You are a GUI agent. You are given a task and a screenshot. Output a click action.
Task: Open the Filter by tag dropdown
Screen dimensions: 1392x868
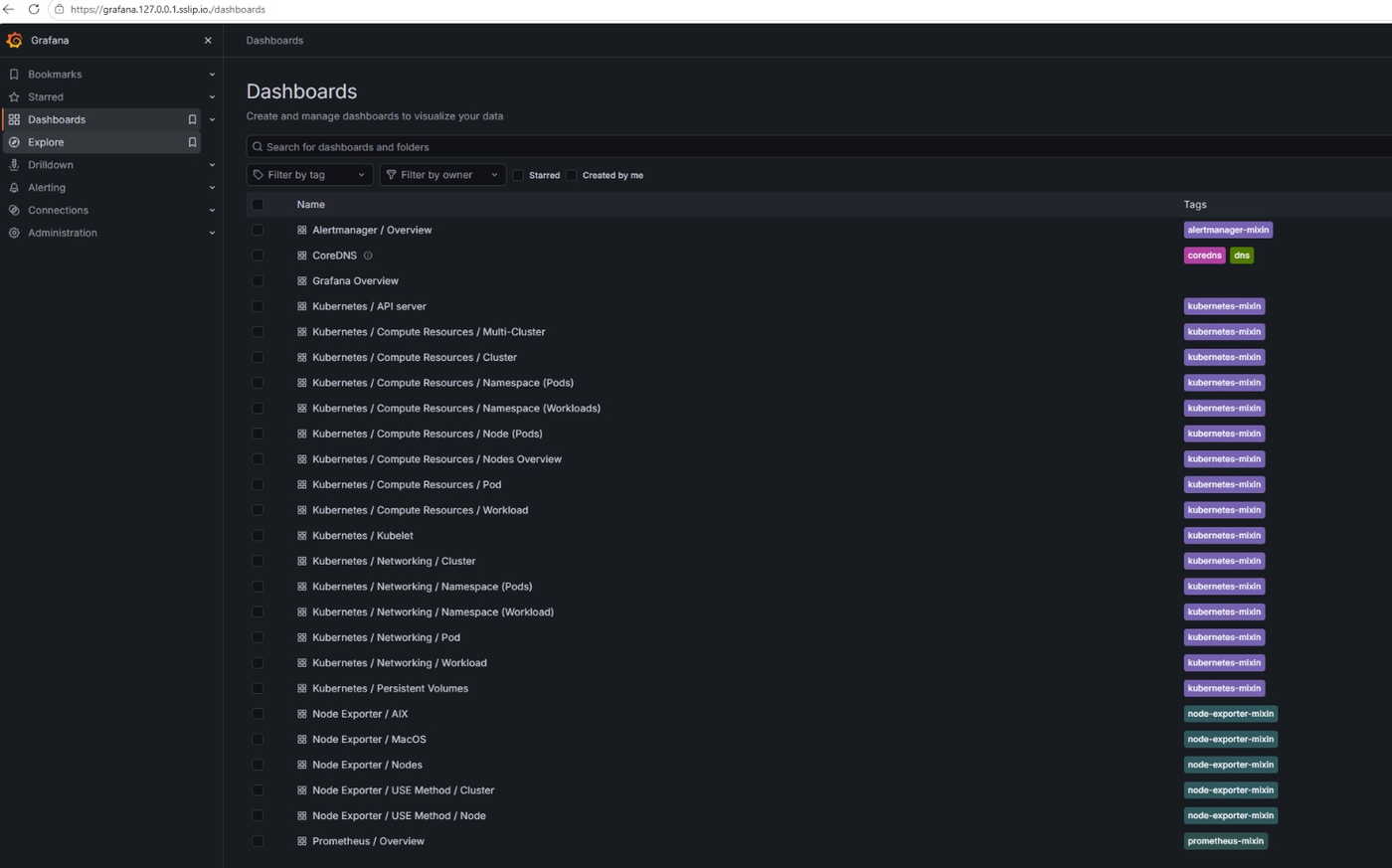[309, 175]
